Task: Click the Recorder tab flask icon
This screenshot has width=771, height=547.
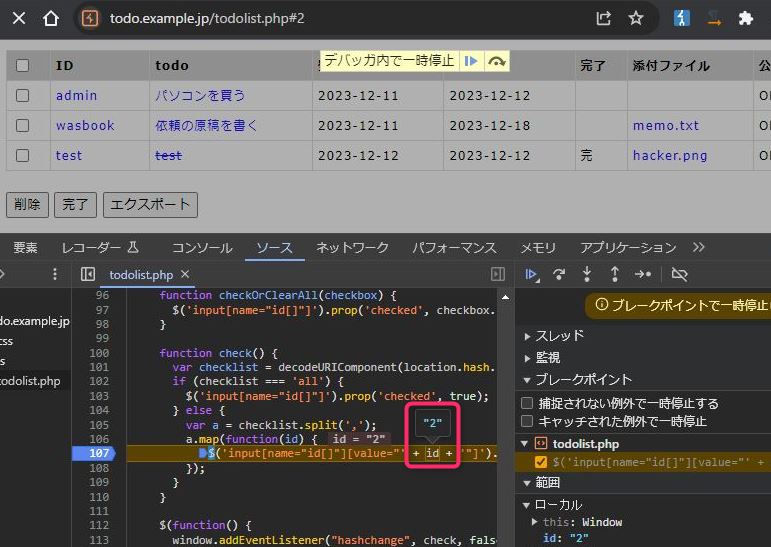Action: click(x=133, y=247)
